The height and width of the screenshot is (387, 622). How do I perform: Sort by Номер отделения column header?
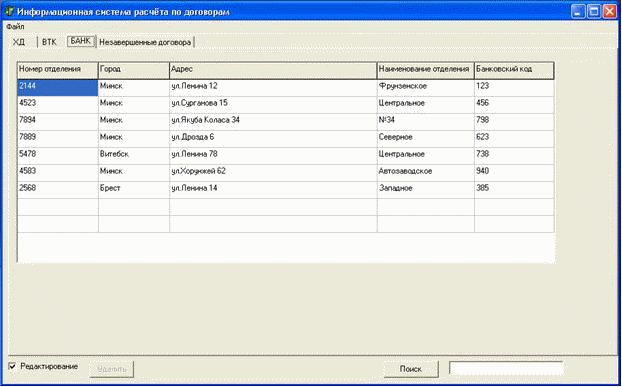click(x=58, y=71)
